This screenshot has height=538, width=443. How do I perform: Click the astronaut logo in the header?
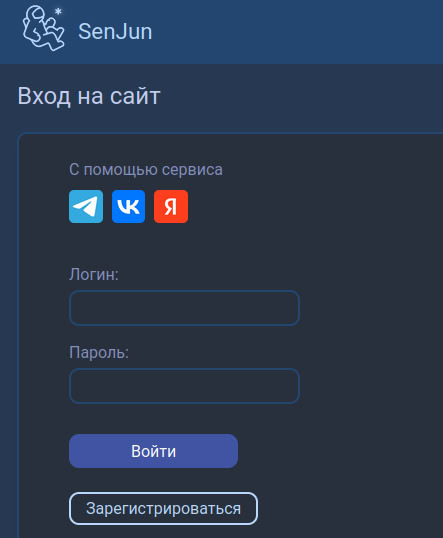tap(43, 29)
